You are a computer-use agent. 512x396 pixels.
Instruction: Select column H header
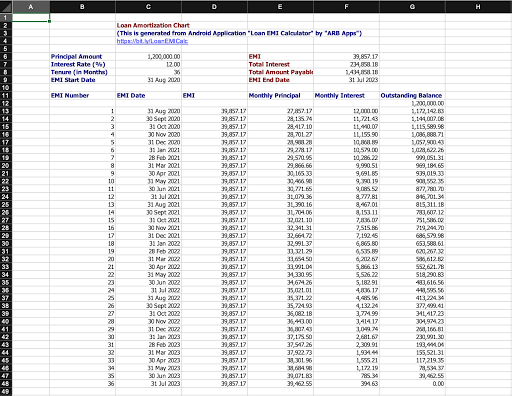478,7
